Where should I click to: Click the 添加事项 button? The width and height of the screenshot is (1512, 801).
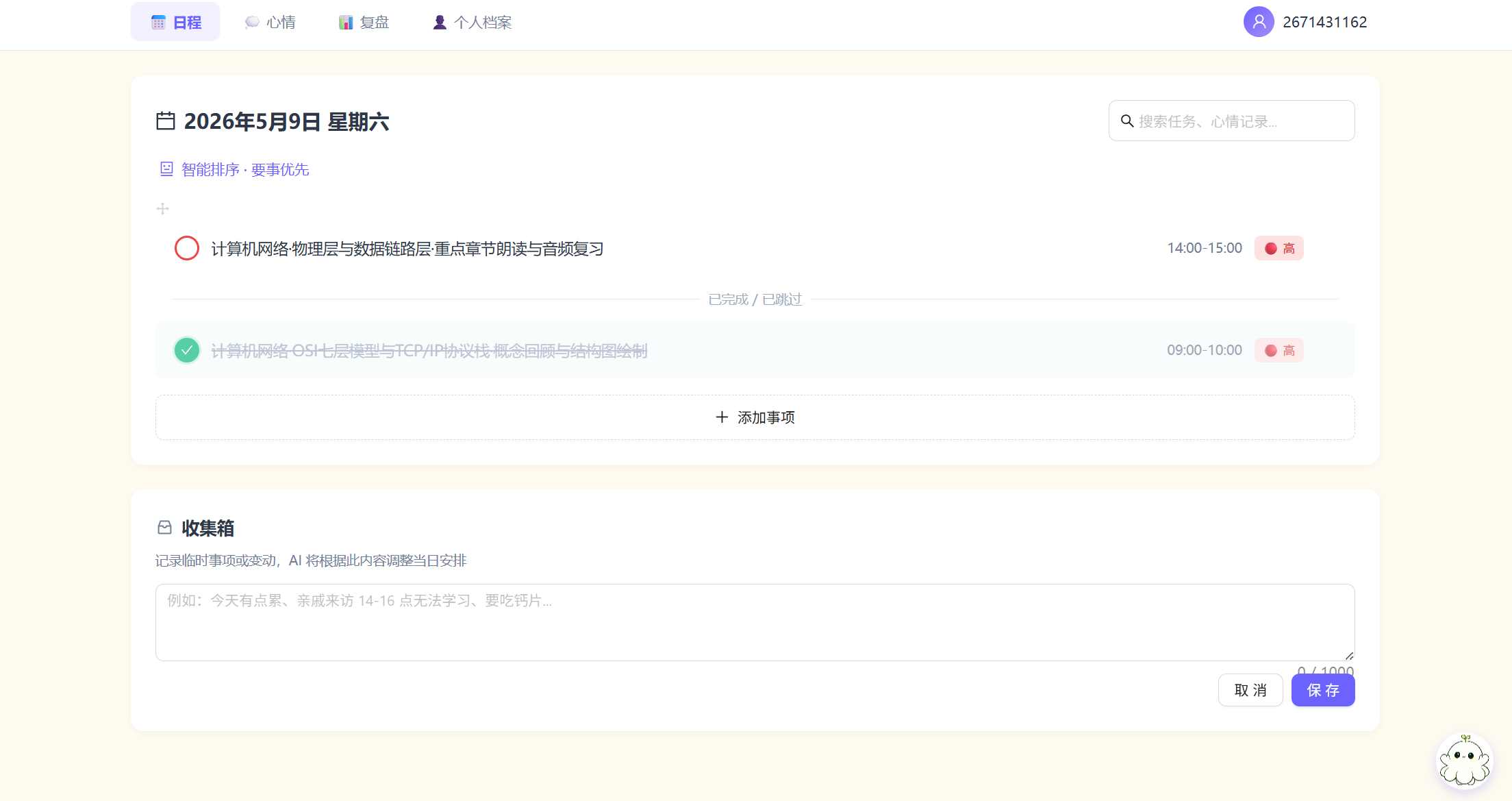(755, 417)
